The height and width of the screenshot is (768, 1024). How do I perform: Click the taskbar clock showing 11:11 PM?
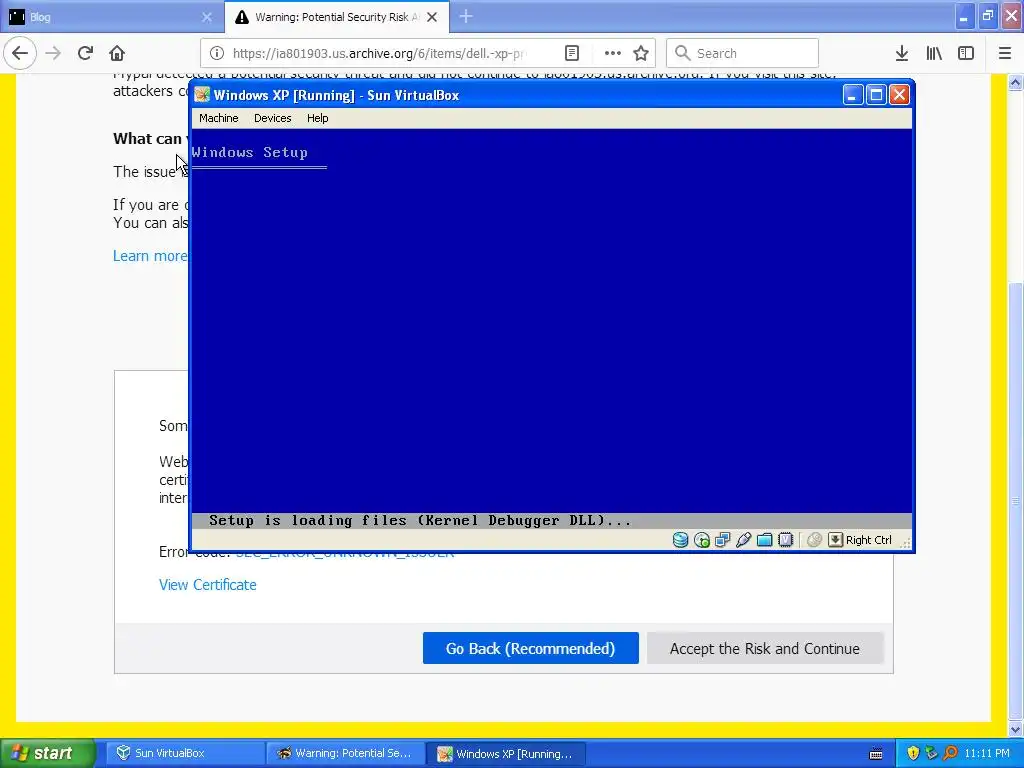(987, 753)
